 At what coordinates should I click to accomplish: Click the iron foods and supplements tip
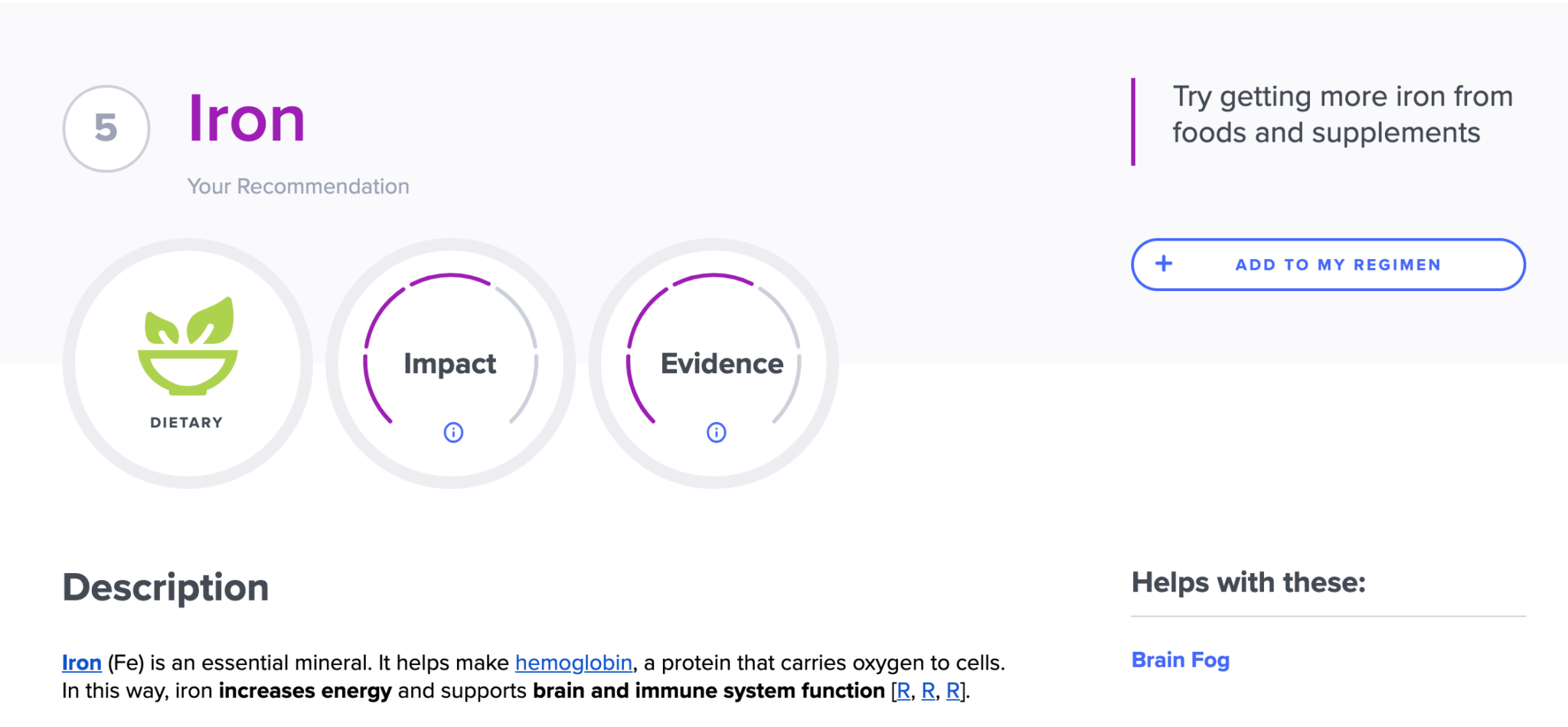click(1343, 115)
